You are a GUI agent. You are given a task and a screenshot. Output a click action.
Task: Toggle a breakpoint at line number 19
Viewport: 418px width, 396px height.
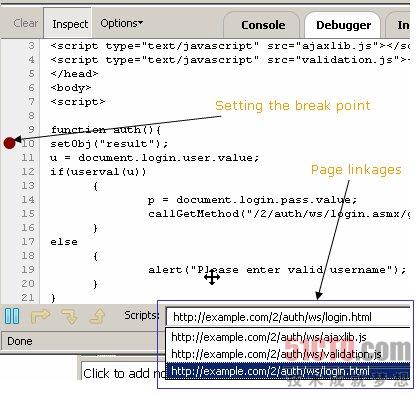(28, 270)
